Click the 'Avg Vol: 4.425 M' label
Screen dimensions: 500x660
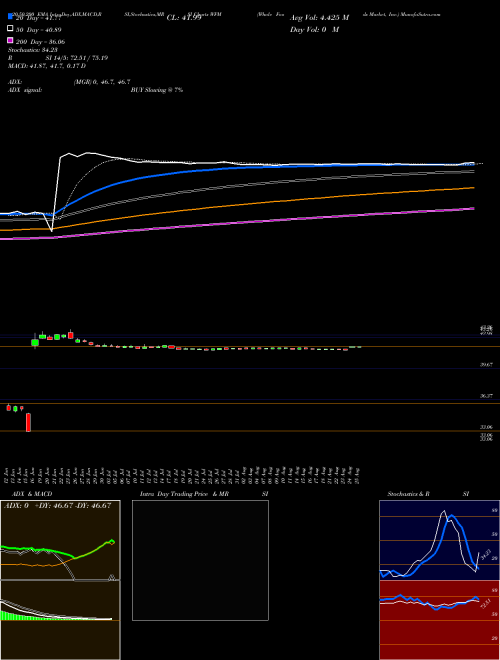pos(319,18)
